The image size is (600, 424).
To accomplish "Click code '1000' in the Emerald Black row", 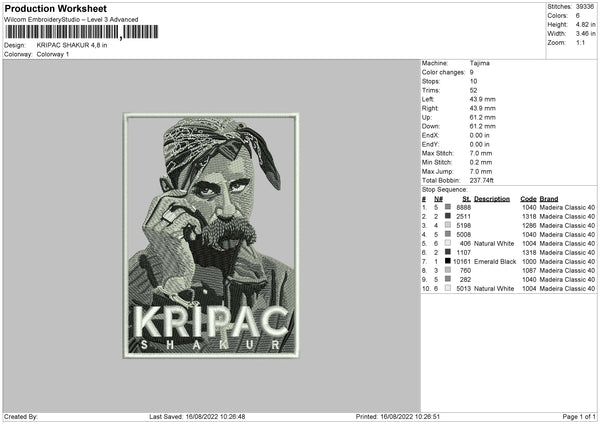I will pyautogui.click(x=529, y=262).
